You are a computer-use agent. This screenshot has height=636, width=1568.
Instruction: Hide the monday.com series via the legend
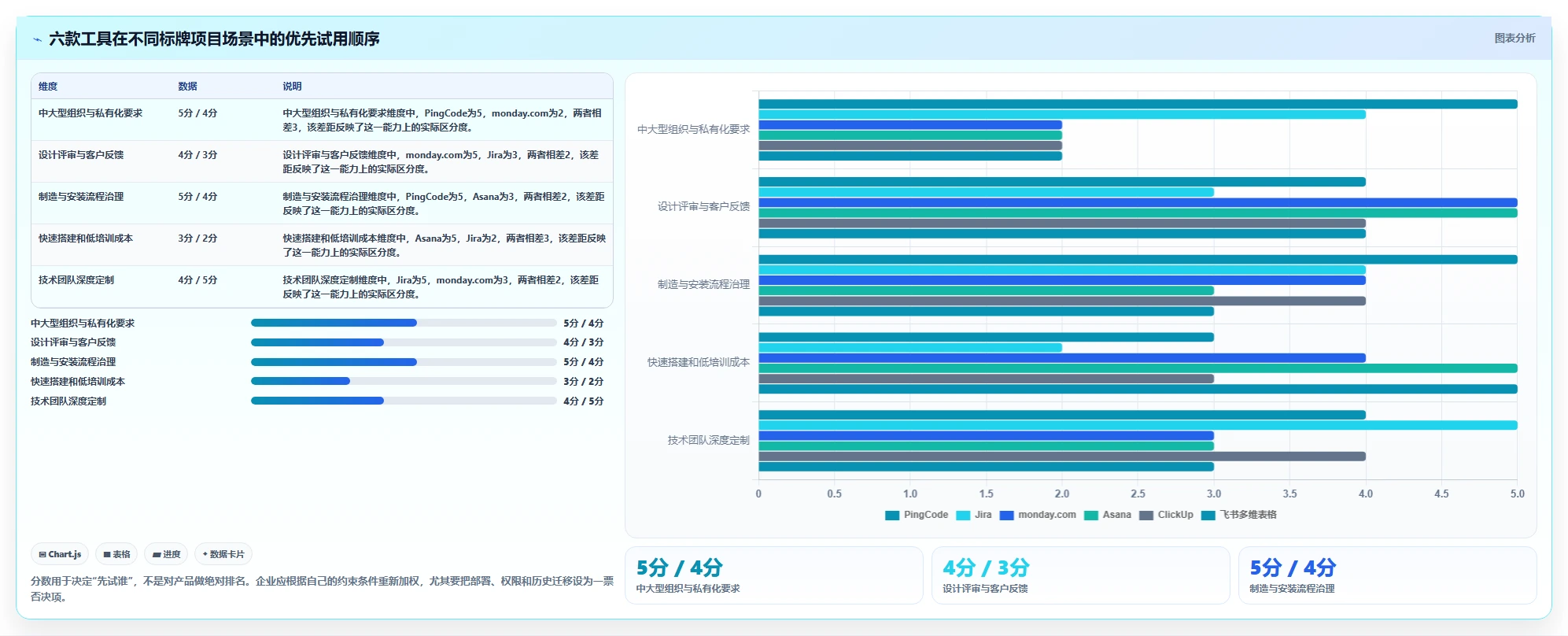pos(1038,515)
